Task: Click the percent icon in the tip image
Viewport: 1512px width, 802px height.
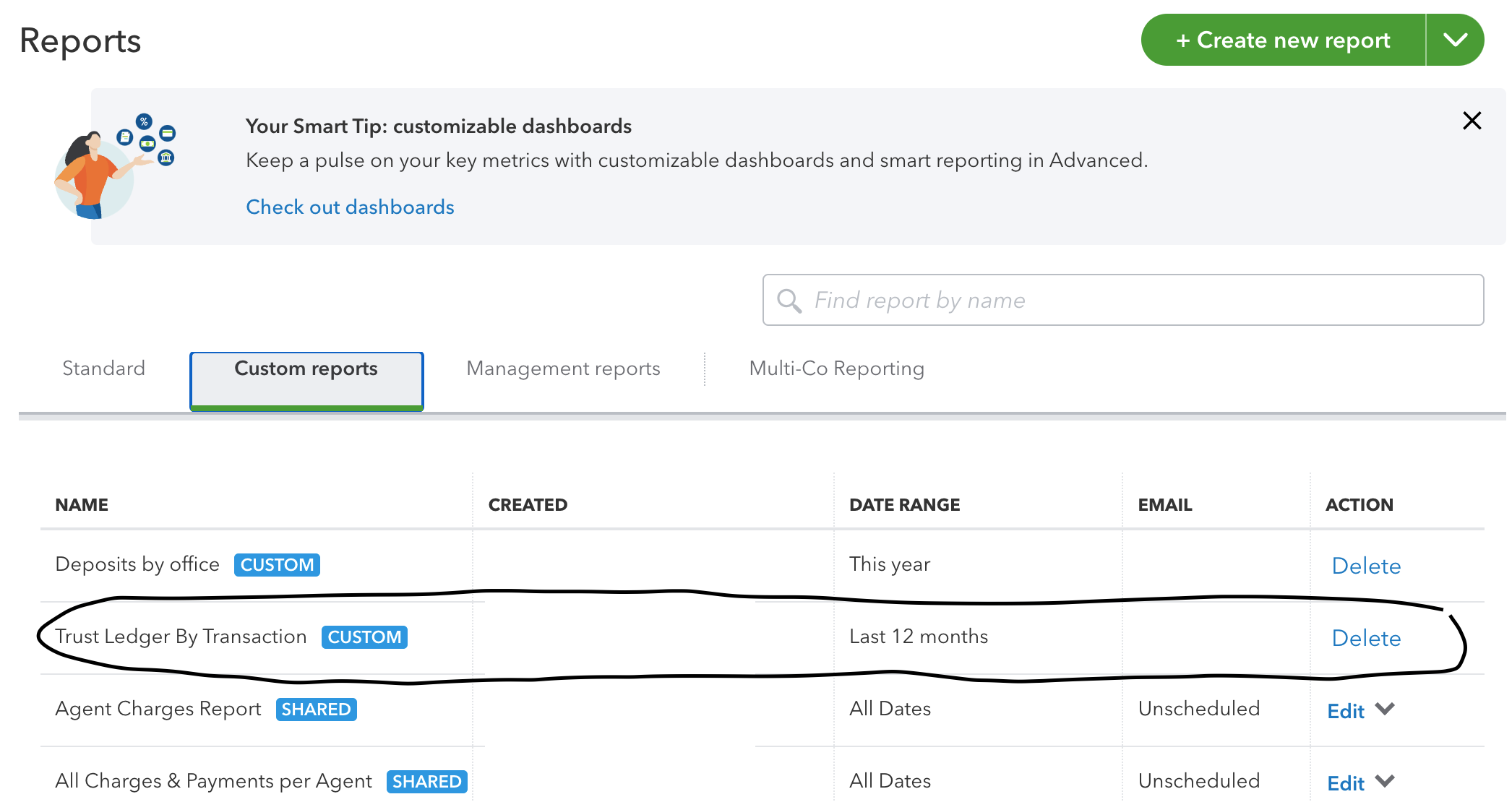Action: tap(143, 123)
